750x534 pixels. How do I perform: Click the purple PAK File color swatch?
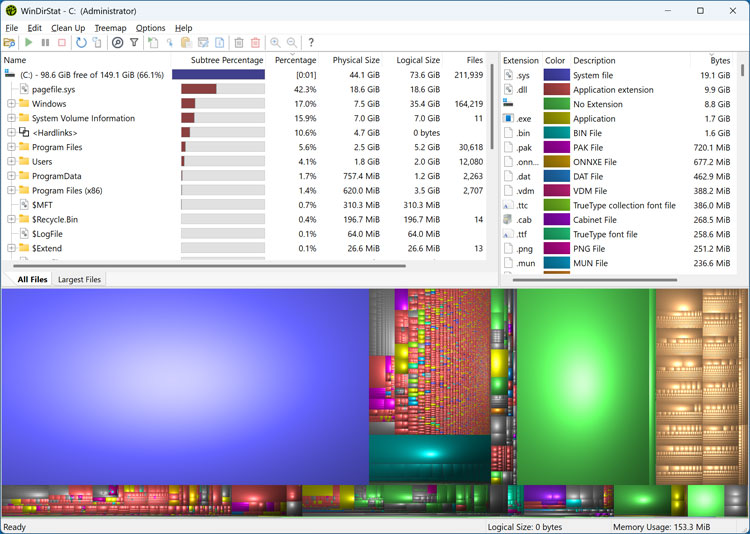[556, 147]
